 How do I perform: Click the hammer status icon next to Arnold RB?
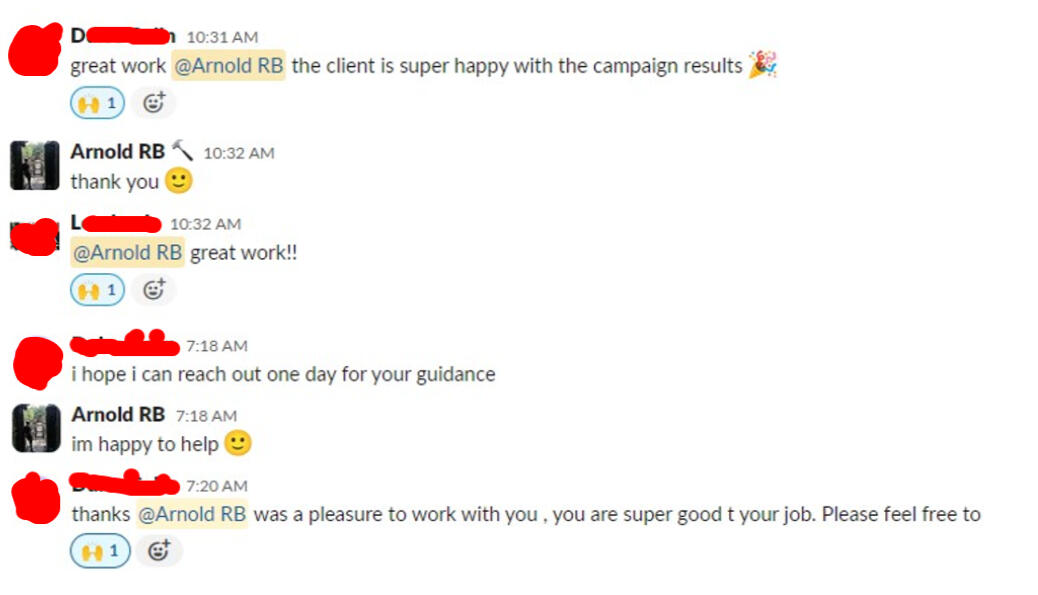(182, 151)
